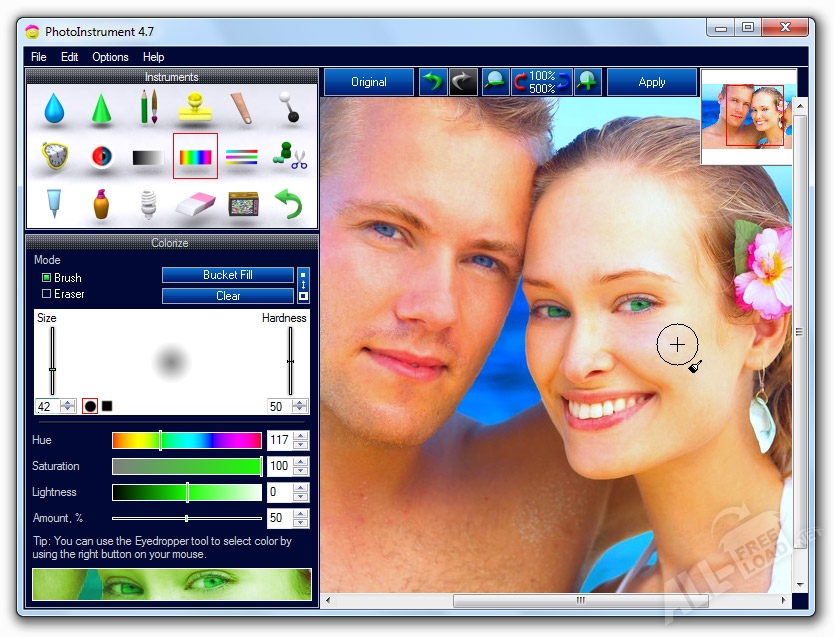
Task: Select the Red Eye removal tool
Action: (x=101, y=156)
